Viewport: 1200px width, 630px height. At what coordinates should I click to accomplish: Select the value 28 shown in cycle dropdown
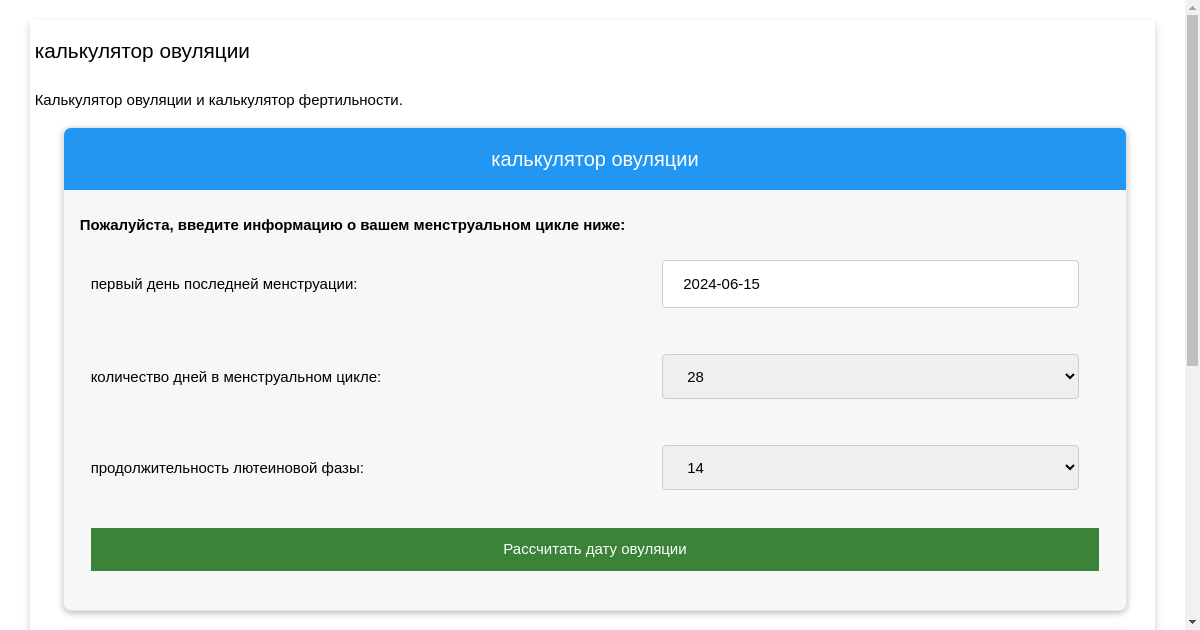pyautogui.click(x=696, y=377)
